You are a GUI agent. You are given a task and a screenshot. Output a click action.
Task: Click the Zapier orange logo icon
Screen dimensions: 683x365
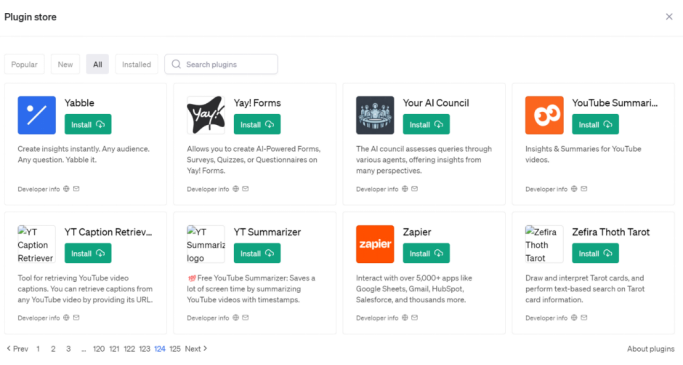pos(375,244)
